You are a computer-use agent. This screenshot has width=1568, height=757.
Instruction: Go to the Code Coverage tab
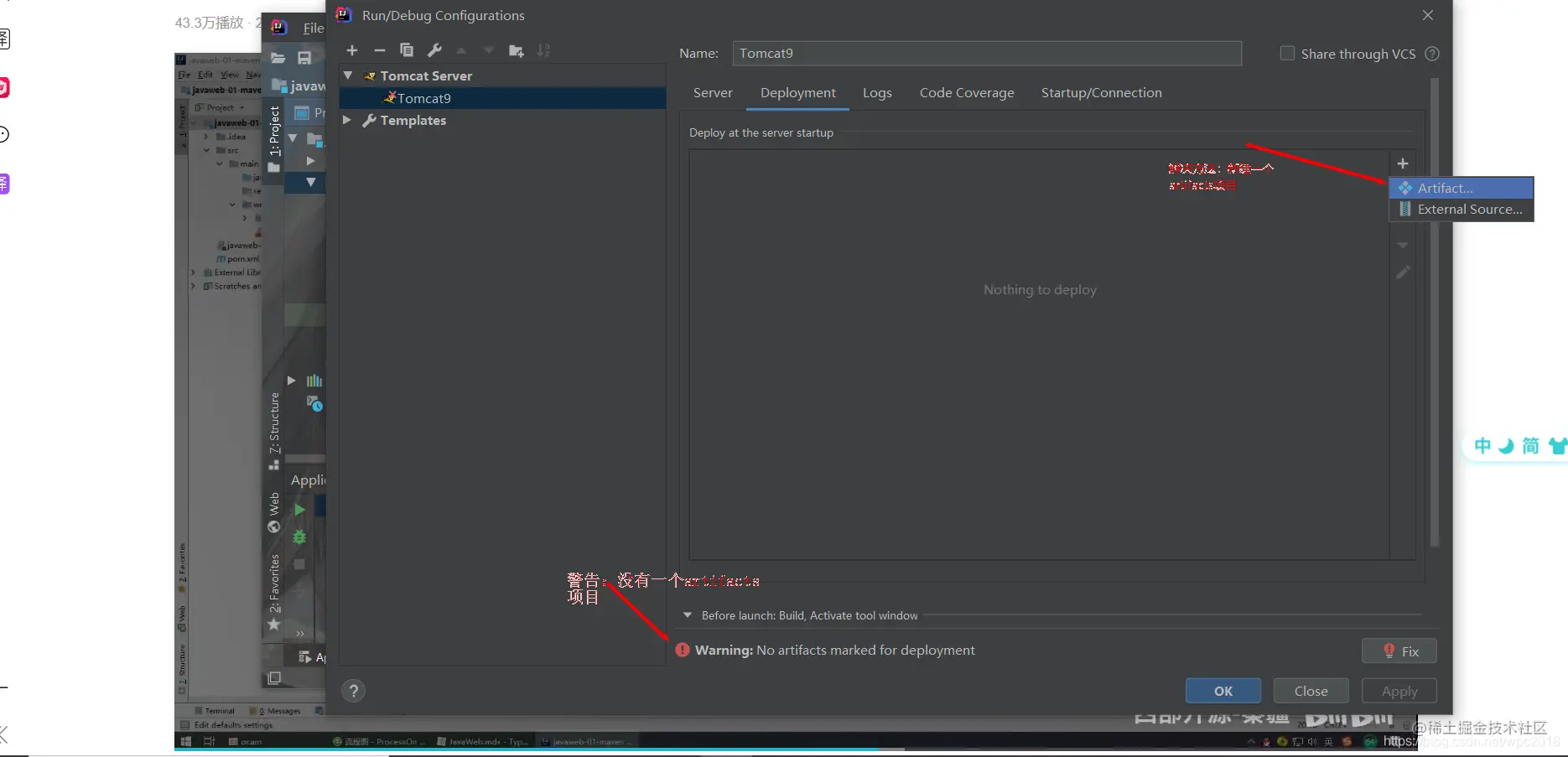tap(967, 93)
